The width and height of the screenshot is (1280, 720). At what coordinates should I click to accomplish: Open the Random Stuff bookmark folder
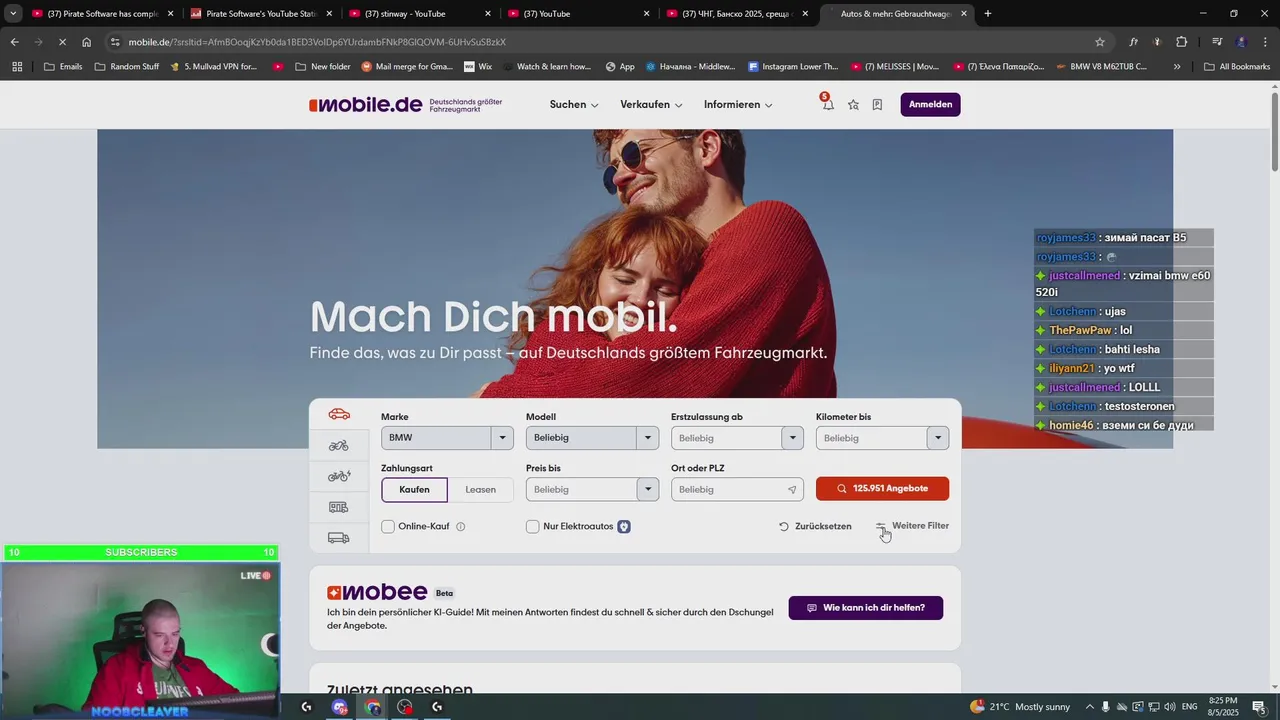click(x=126, y=67)
